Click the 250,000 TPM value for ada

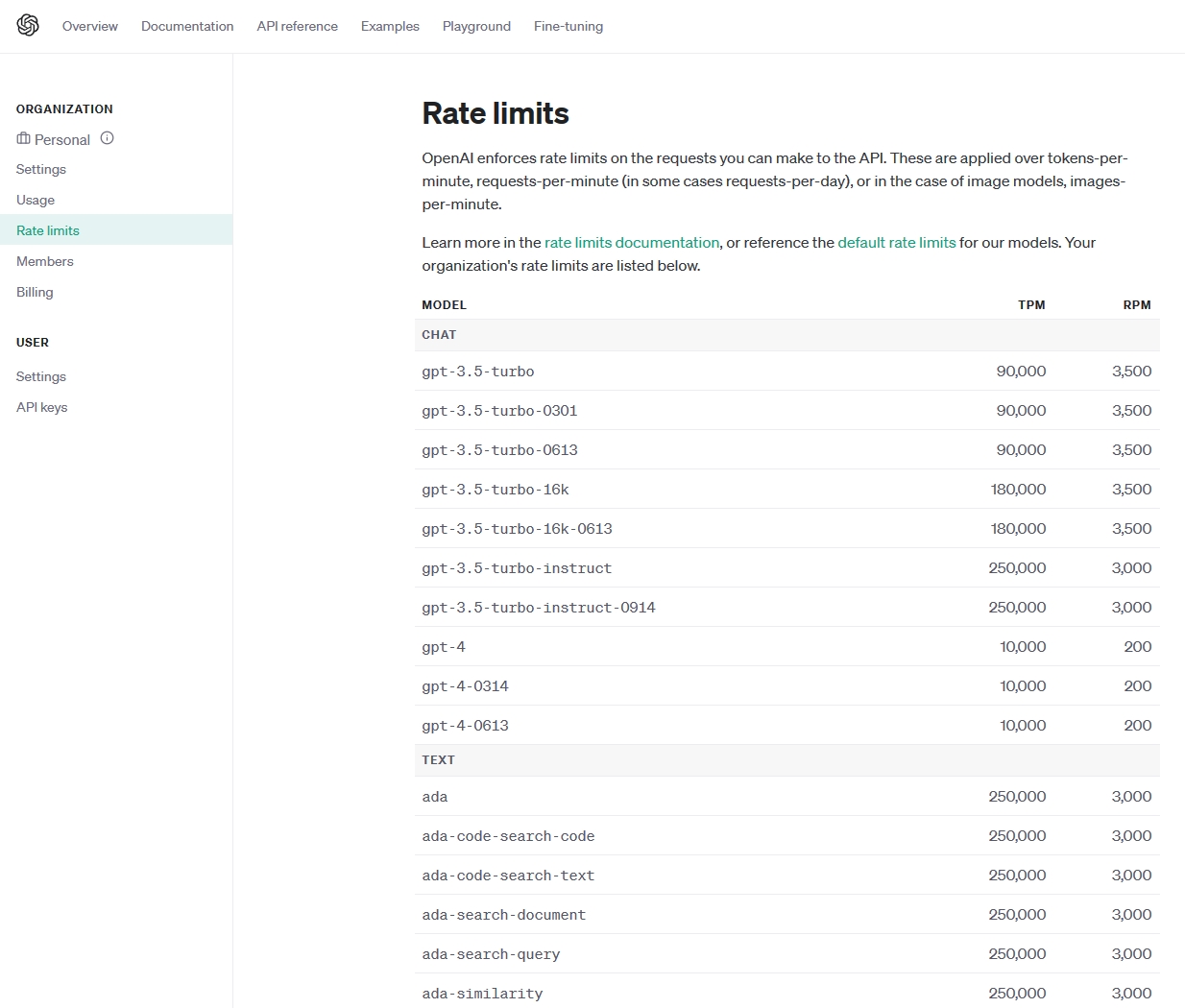pyautogui.click(x=1017, y=797)
